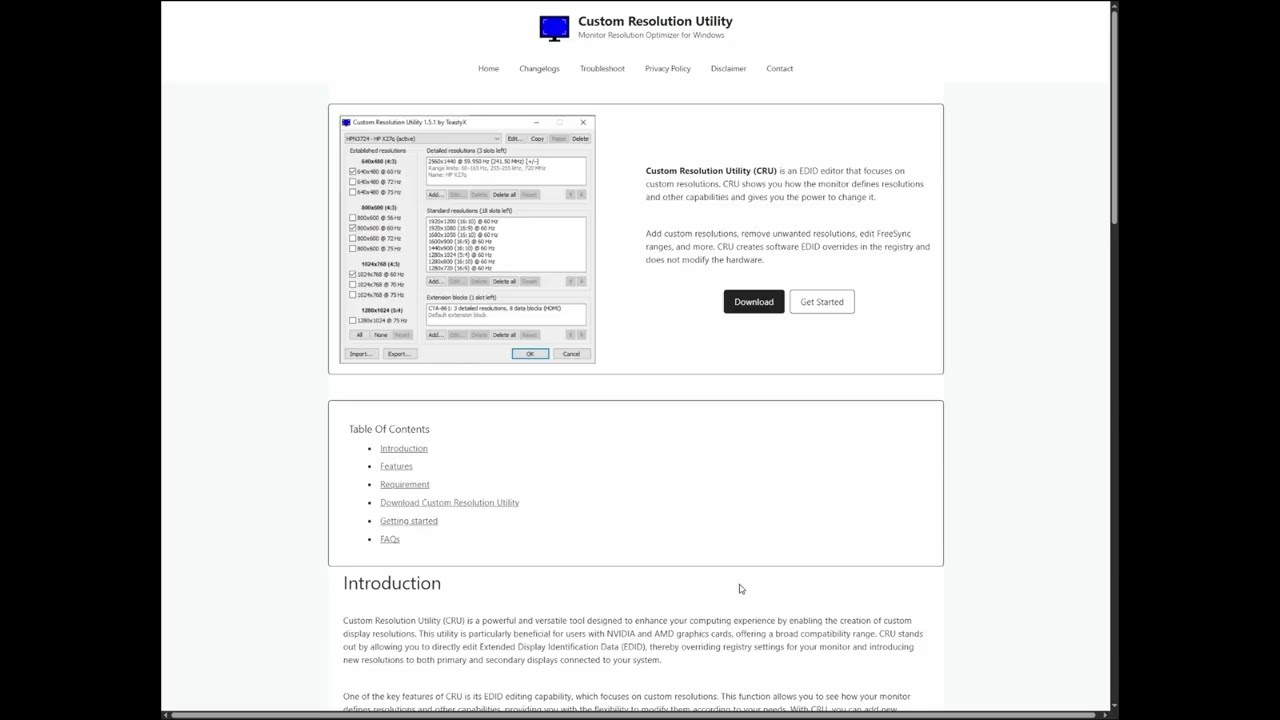Click the 'Monitor Resolution Optimizer for Windows' tagline
Image resolution: width=1280 pixels, height=720 pixels.
click(651, 35)
